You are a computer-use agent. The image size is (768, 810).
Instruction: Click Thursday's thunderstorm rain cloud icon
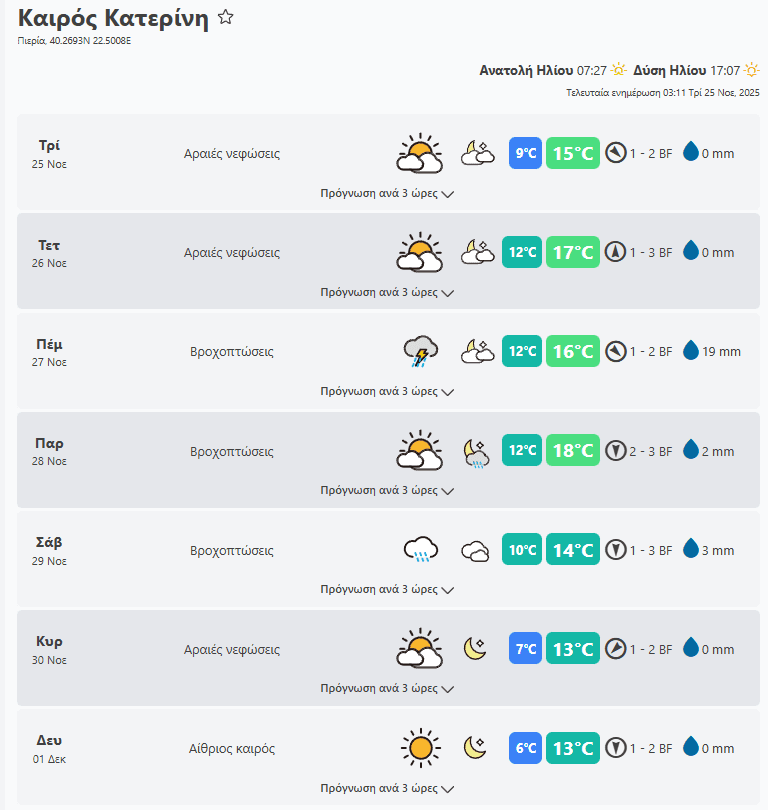[x=420, y=352]
